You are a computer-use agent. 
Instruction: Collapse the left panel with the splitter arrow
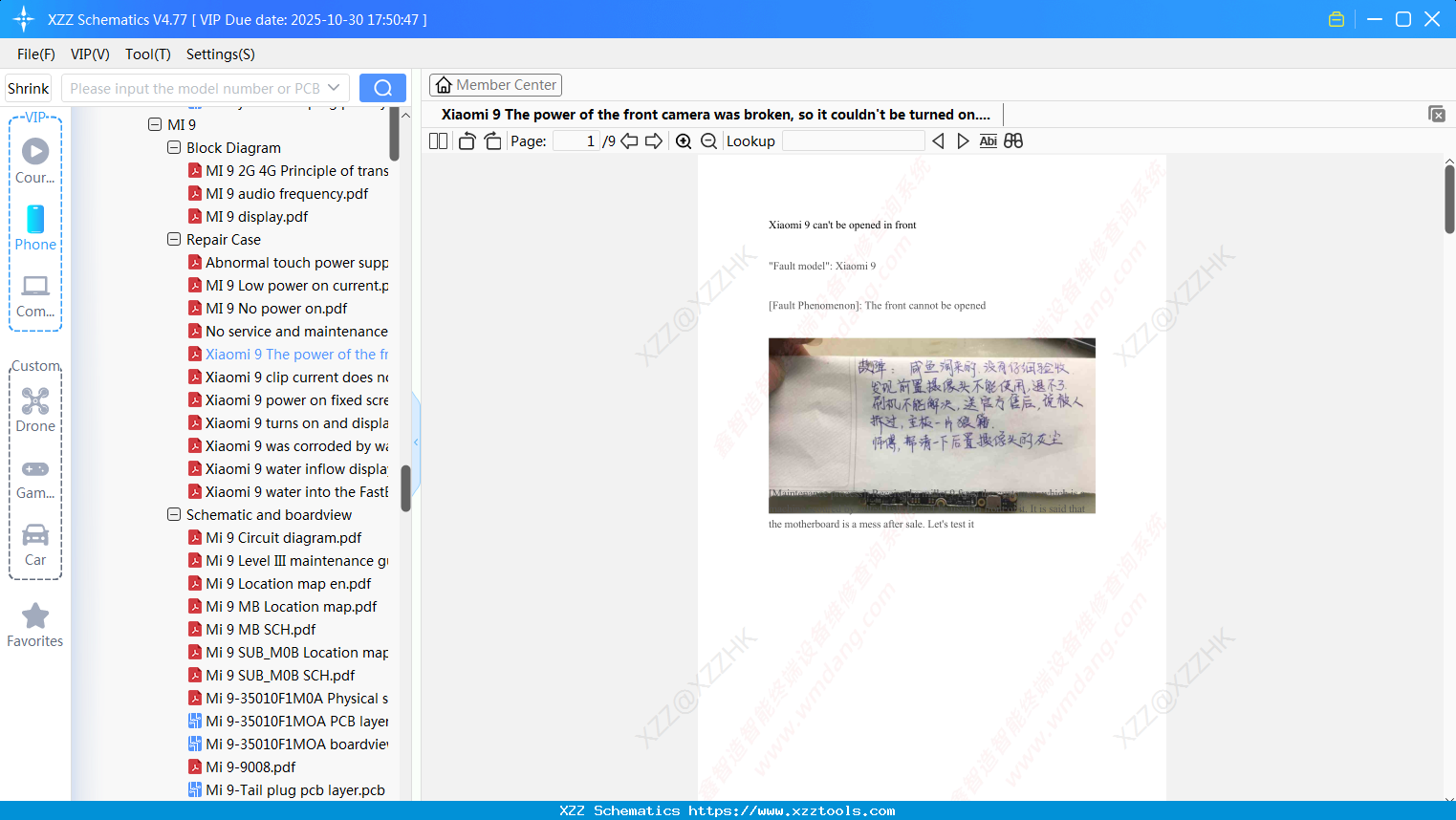click(416, 442)
